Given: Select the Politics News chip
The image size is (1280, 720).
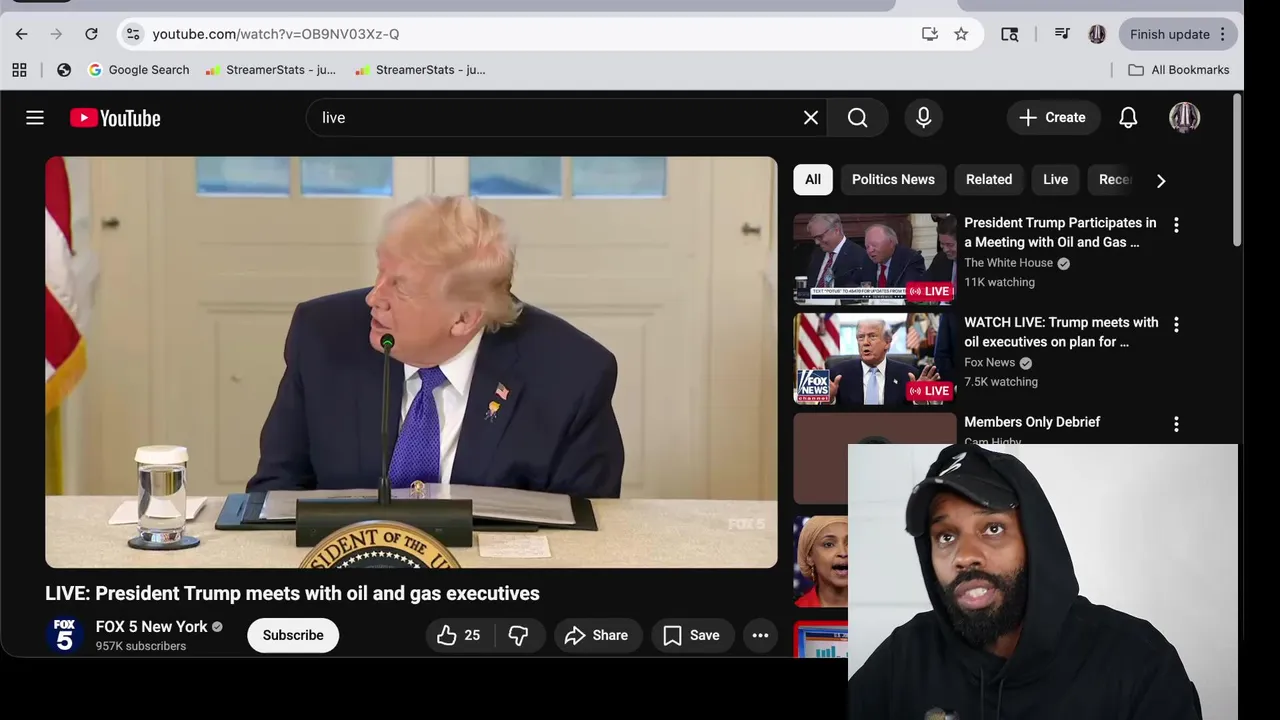Looking at the screenshot, I should (x=893, y=180).
